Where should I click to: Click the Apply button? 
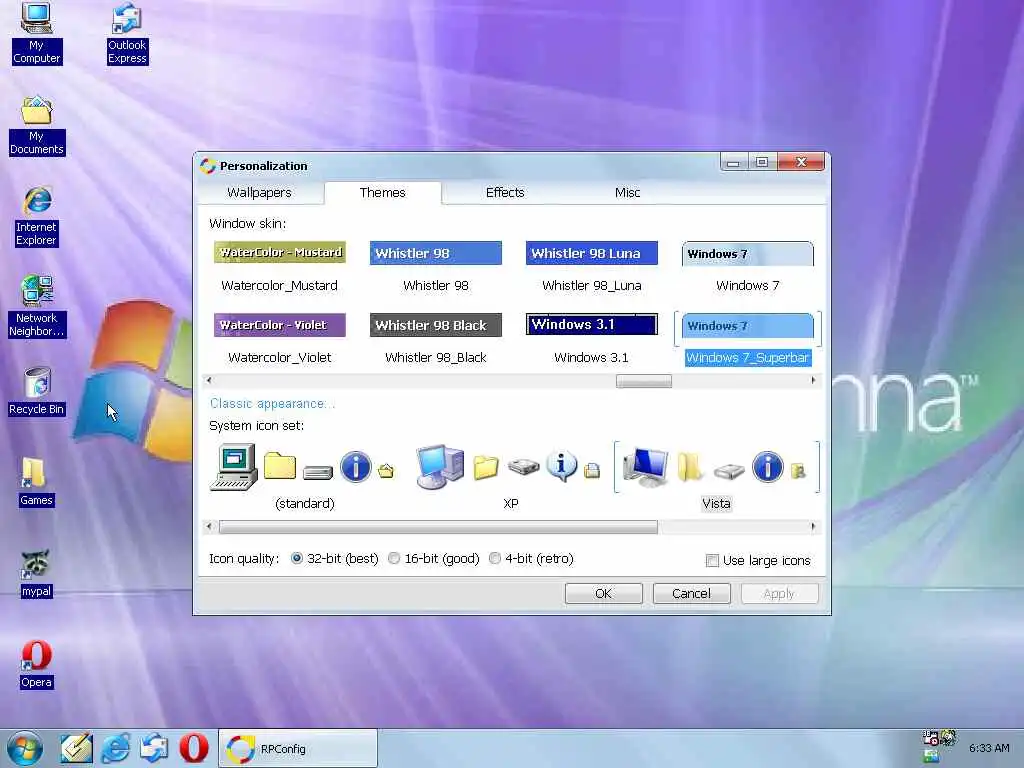point(778,593)
